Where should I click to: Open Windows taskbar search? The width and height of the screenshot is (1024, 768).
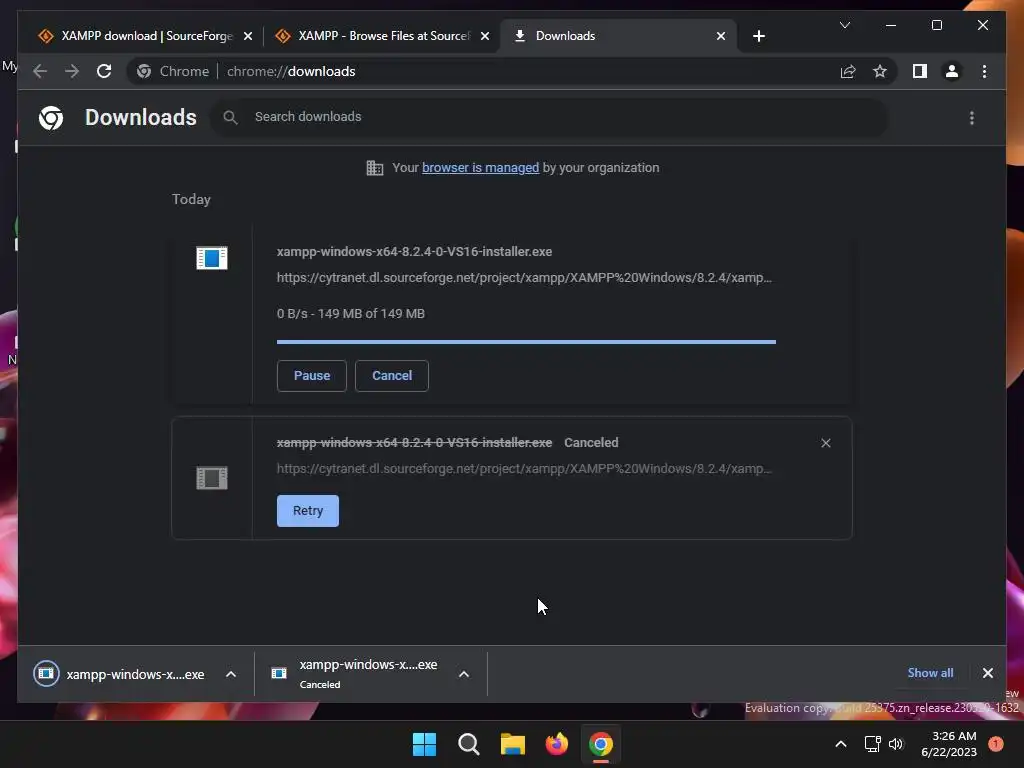468,744
